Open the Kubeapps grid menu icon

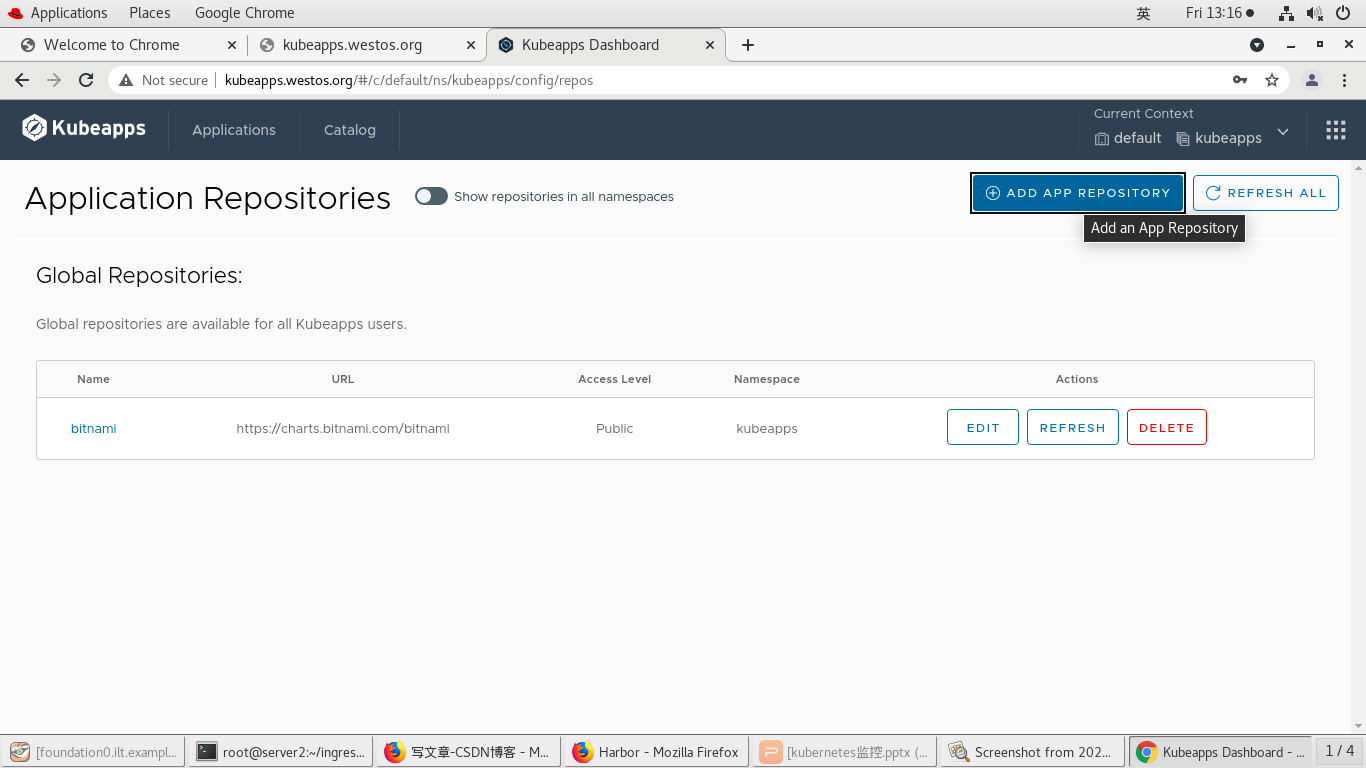click(1336, 130)
